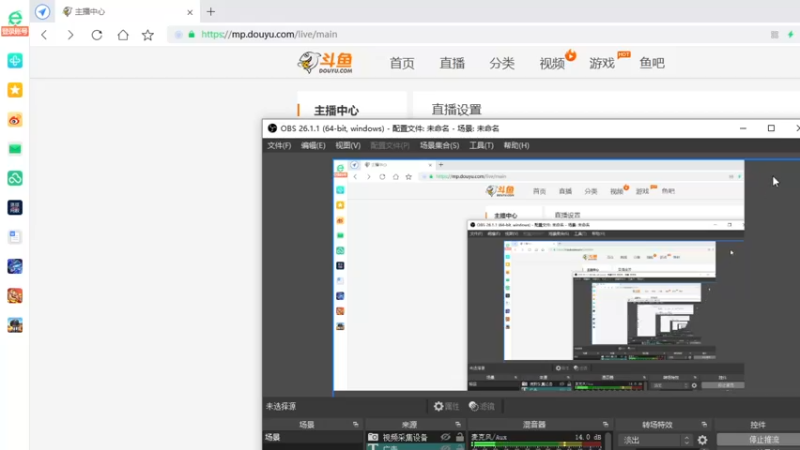The width and height of the screenshot is (800, 450).
Task: Open a new browser tab with plus
Action: pyautogui.click(x=211, y=12)
